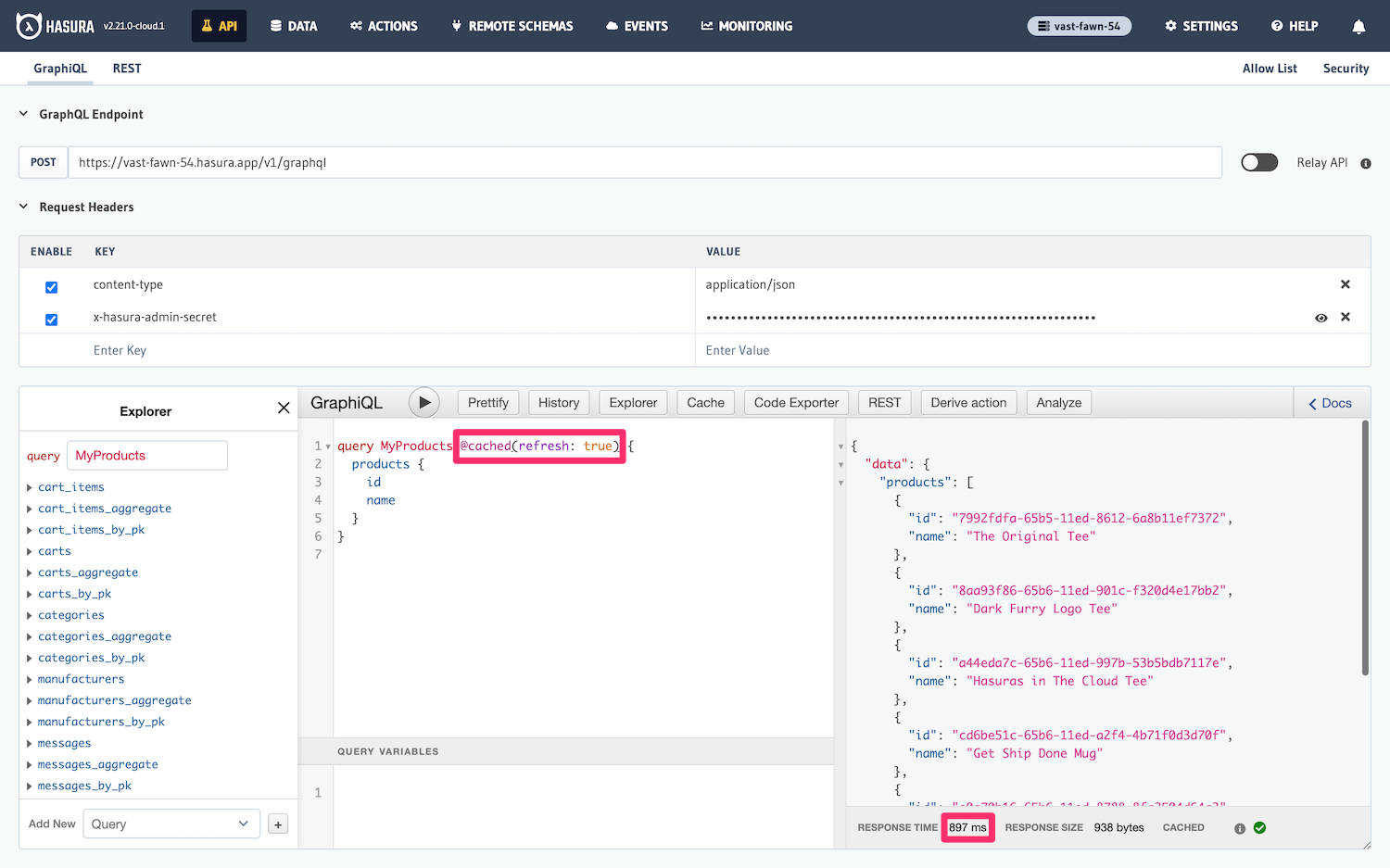1390x868 pixels.
Task: Open the REMOTE SCHEMAS page
Action: pos(512,26)
